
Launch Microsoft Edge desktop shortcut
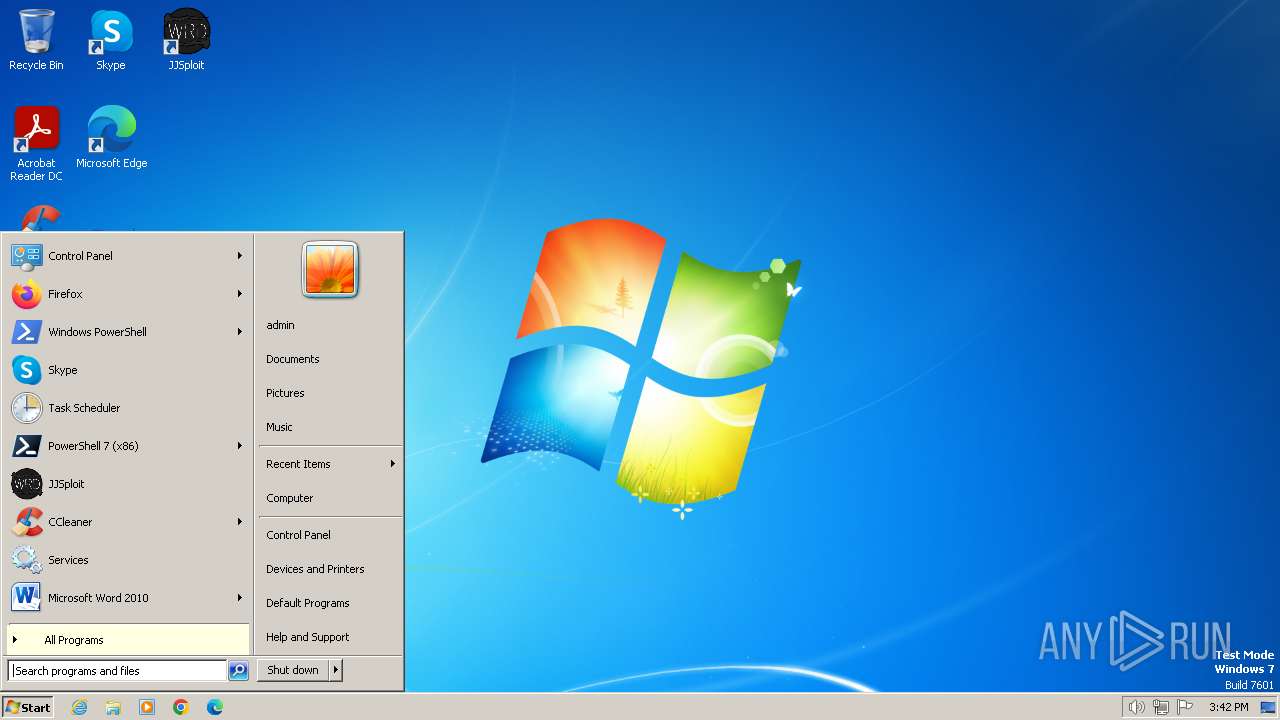pos(111,138)
